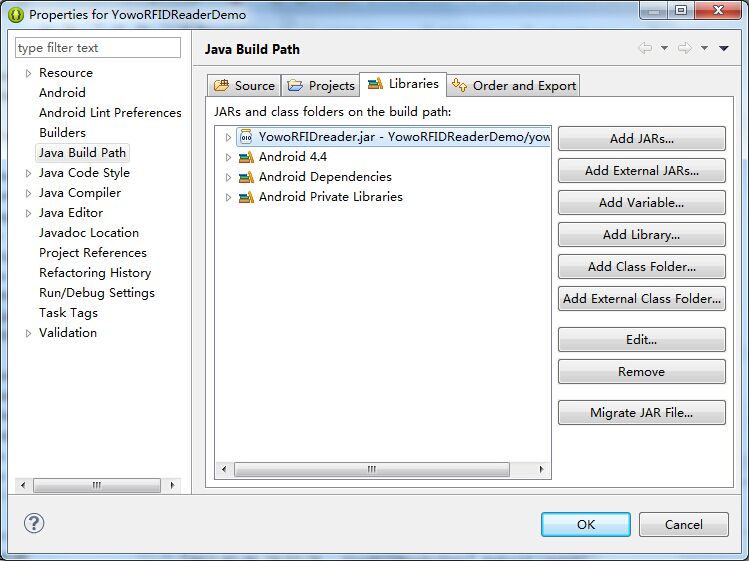Expand the Validation tree node
The height and width of the screenshot is (561, 749).
point(28,333)
